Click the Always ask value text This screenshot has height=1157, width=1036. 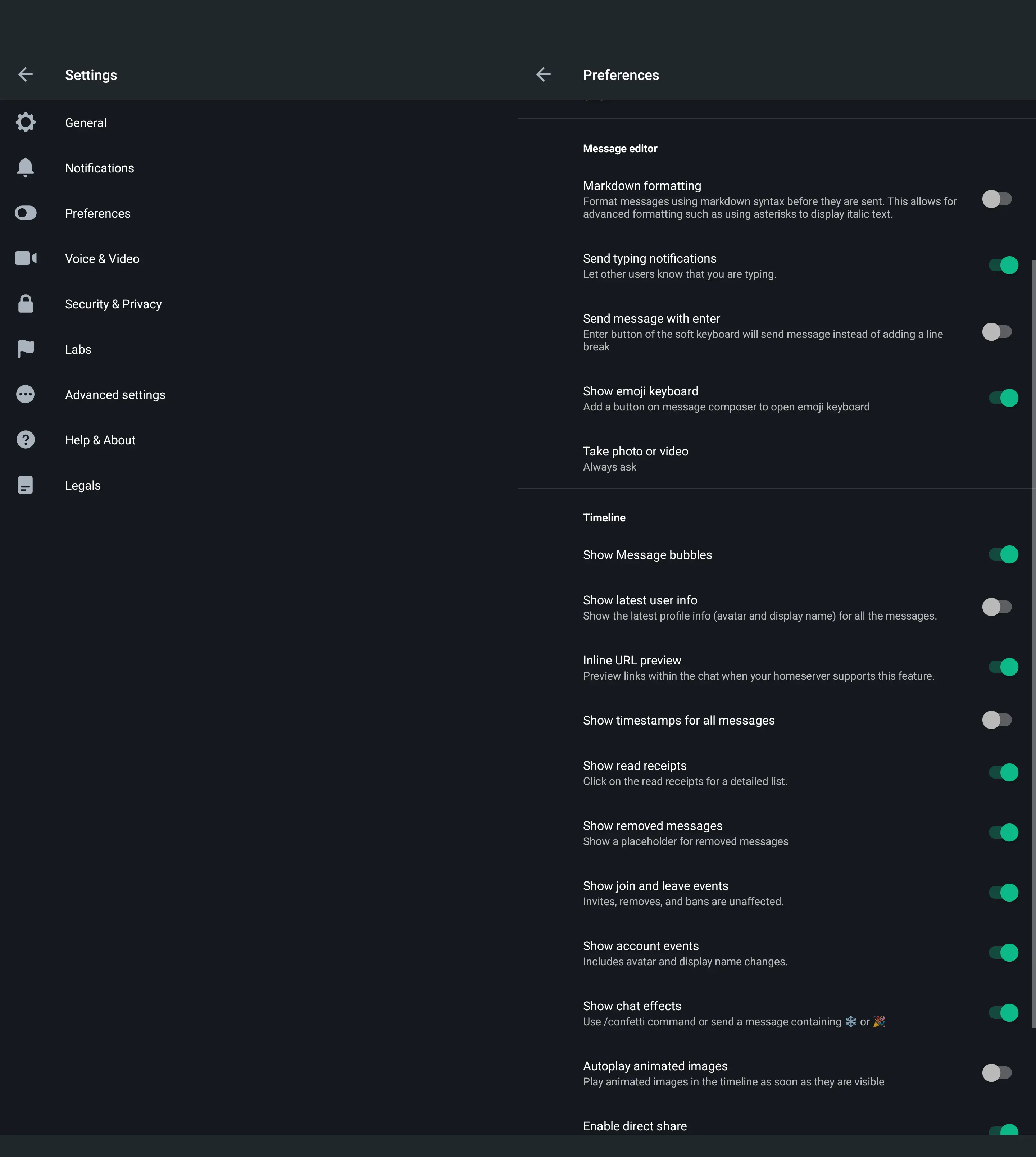coord(610,467)
